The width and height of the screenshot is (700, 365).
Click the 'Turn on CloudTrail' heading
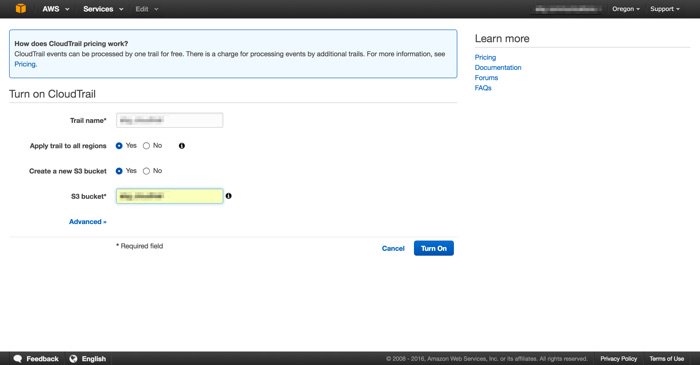tap(52, 94)
